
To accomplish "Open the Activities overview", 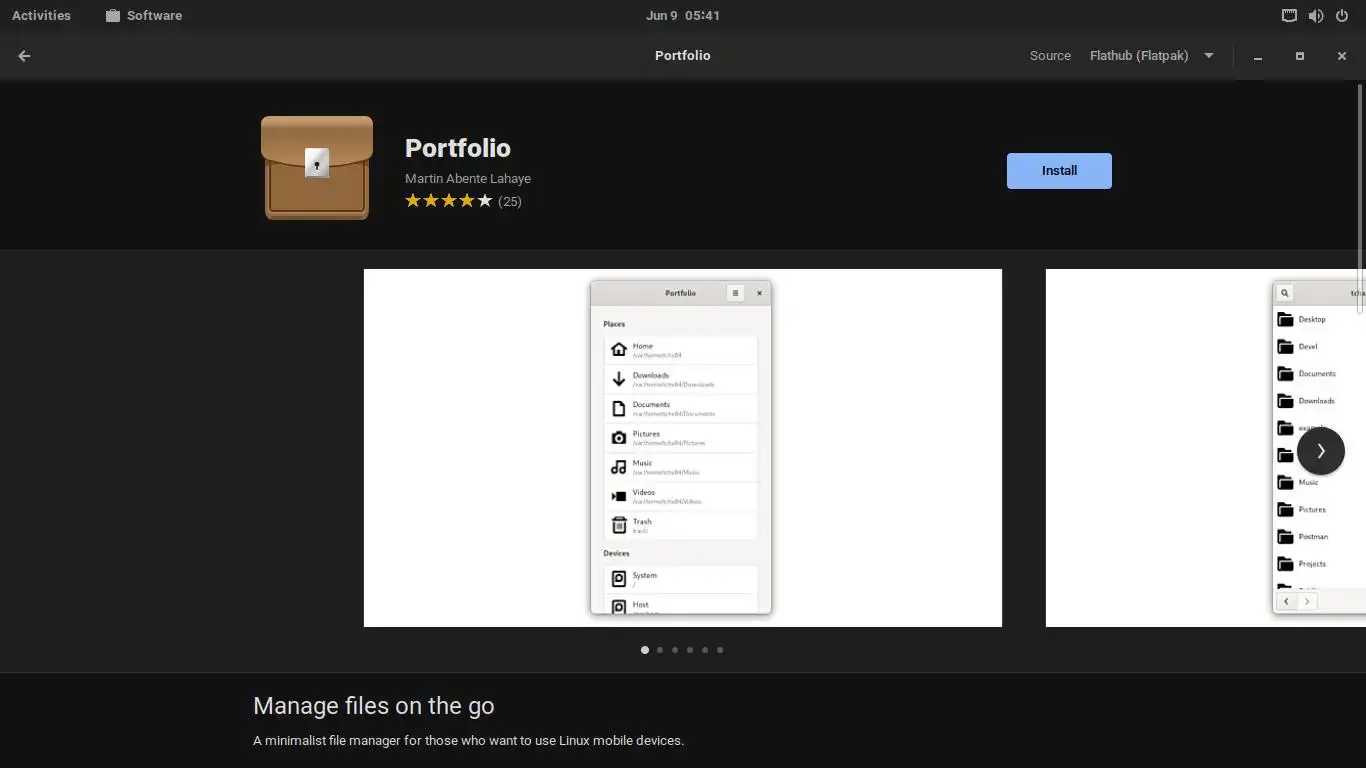I will pyautogui.click(x=41, y=15).
